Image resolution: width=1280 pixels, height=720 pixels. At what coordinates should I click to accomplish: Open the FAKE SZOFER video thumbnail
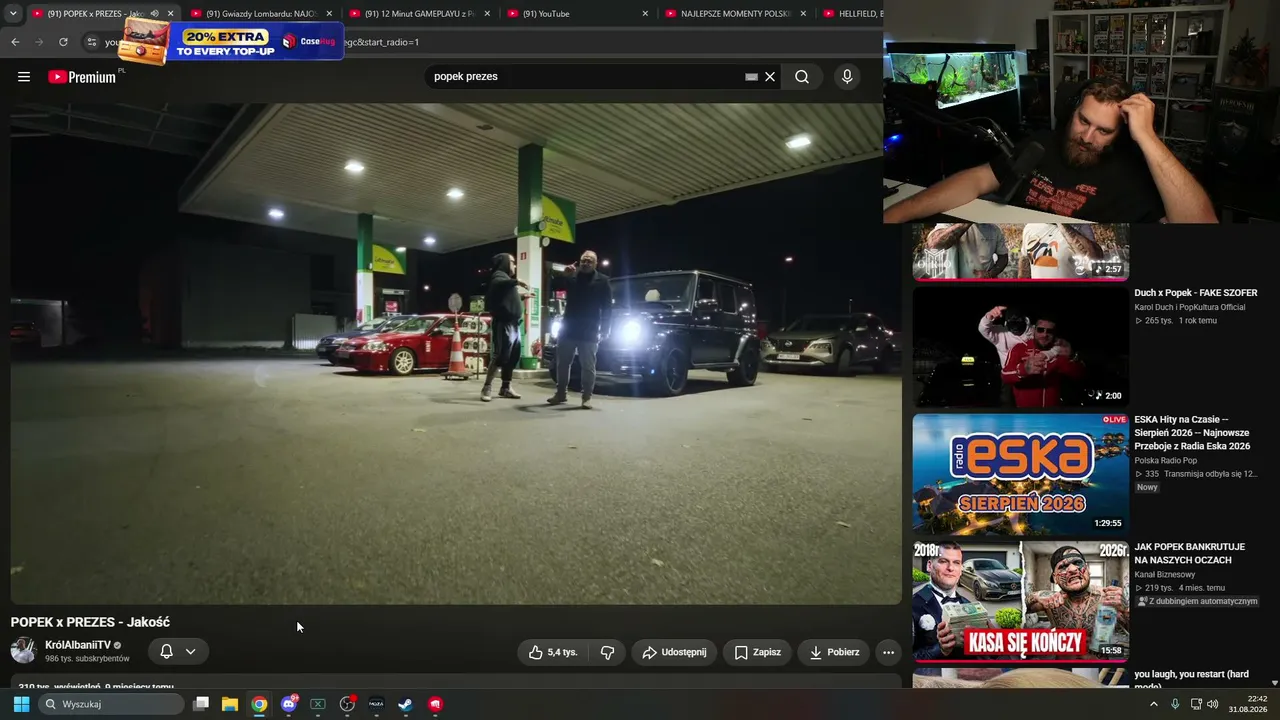pos(1020,347)
